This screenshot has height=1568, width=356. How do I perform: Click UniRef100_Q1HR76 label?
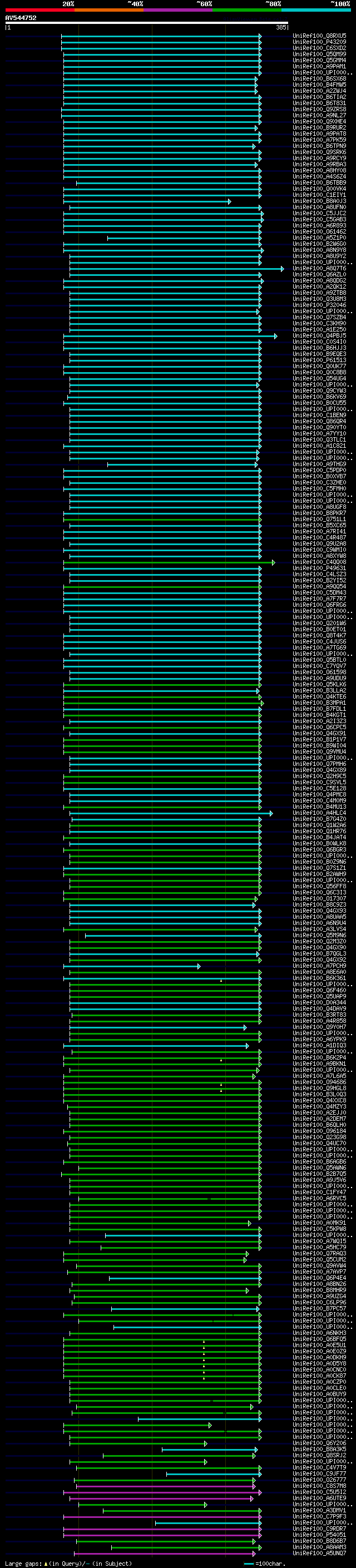coord(319,832)
